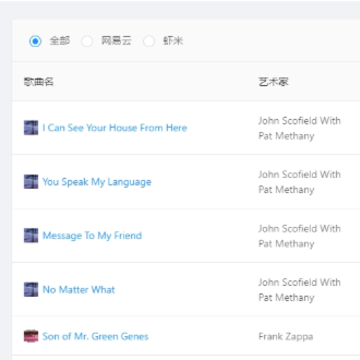
Task: Click the 歌曲名 column header
Action: pos(39,82)
